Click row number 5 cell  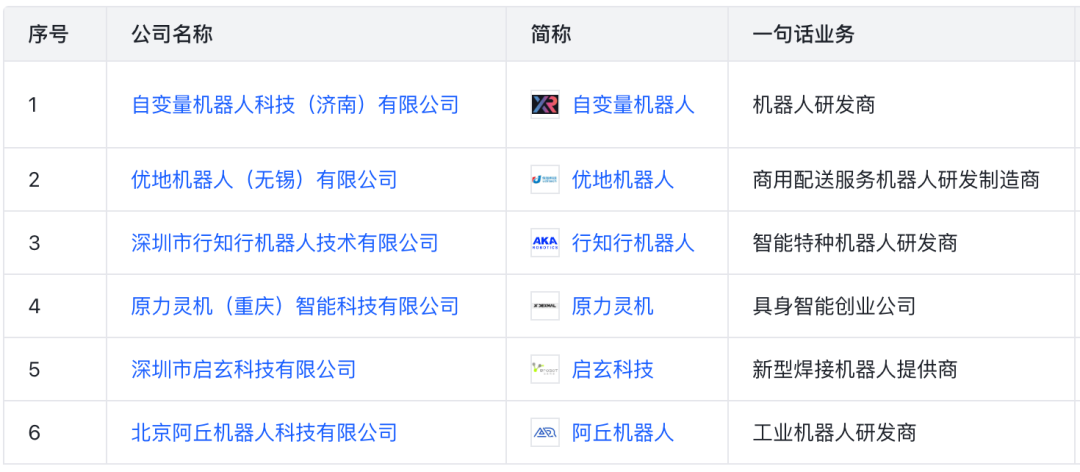[55, 369]
